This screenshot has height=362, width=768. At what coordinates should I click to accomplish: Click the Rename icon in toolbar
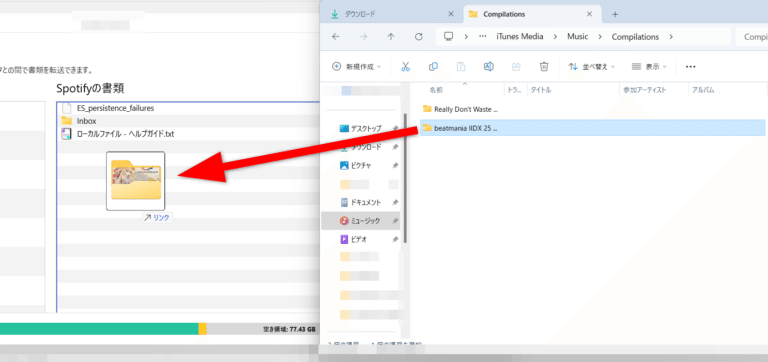[488, 67]
